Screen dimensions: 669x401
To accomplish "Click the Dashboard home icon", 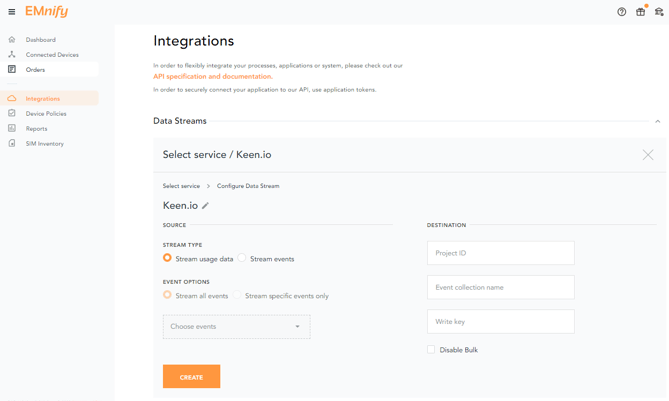I will point(12,40).
